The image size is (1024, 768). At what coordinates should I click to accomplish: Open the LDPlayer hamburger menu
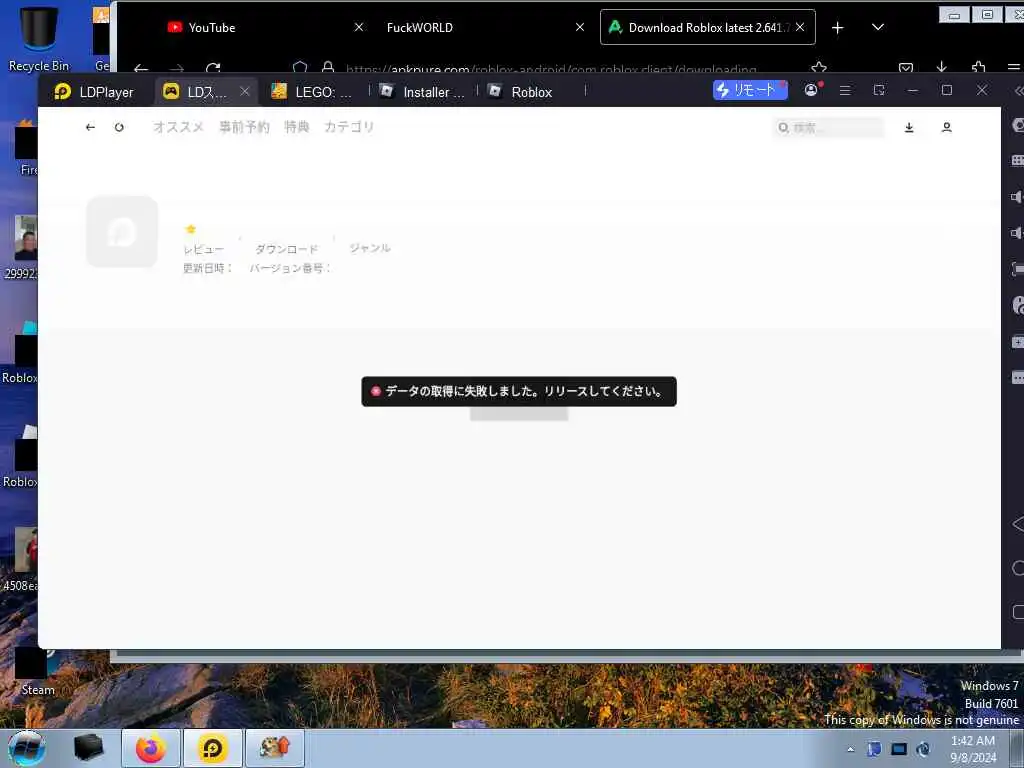pos(845,90)
